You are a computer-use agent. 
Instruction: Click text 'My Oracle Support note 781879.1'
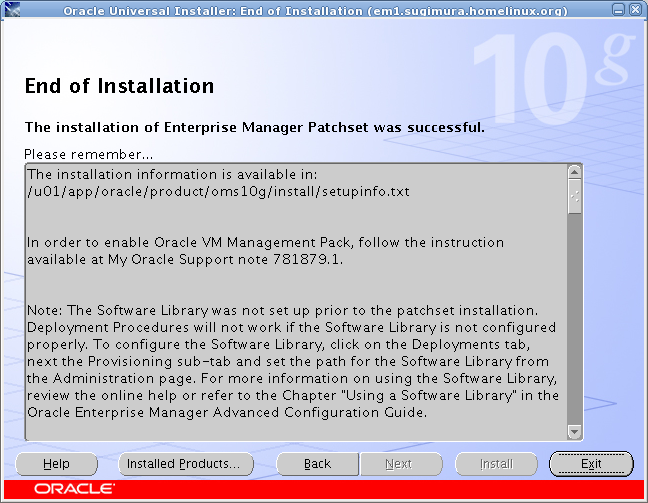tap(226, 260)
